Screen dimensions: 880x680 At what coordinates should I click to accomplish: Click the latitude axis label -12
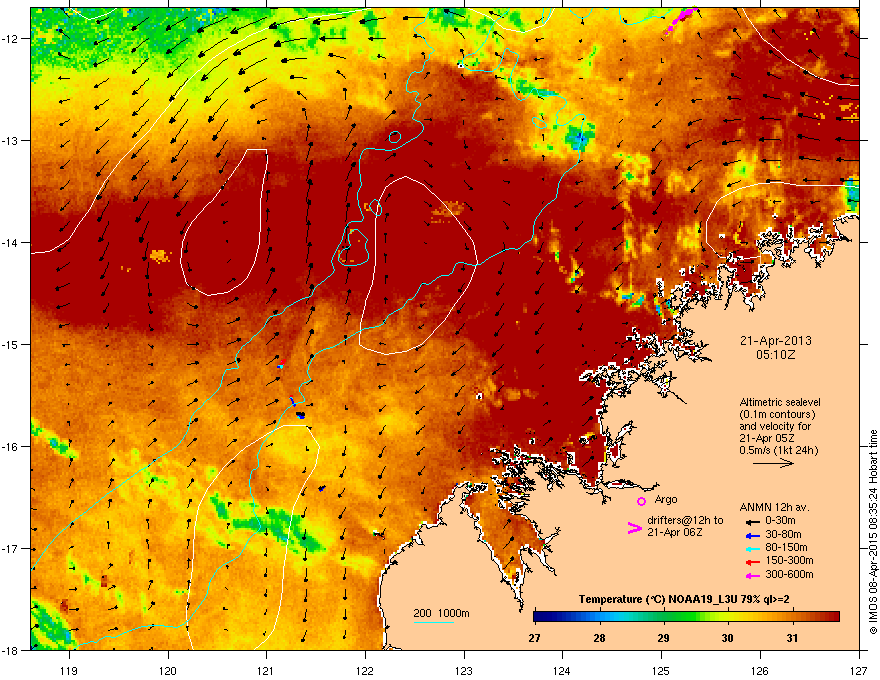coord(11,38)
